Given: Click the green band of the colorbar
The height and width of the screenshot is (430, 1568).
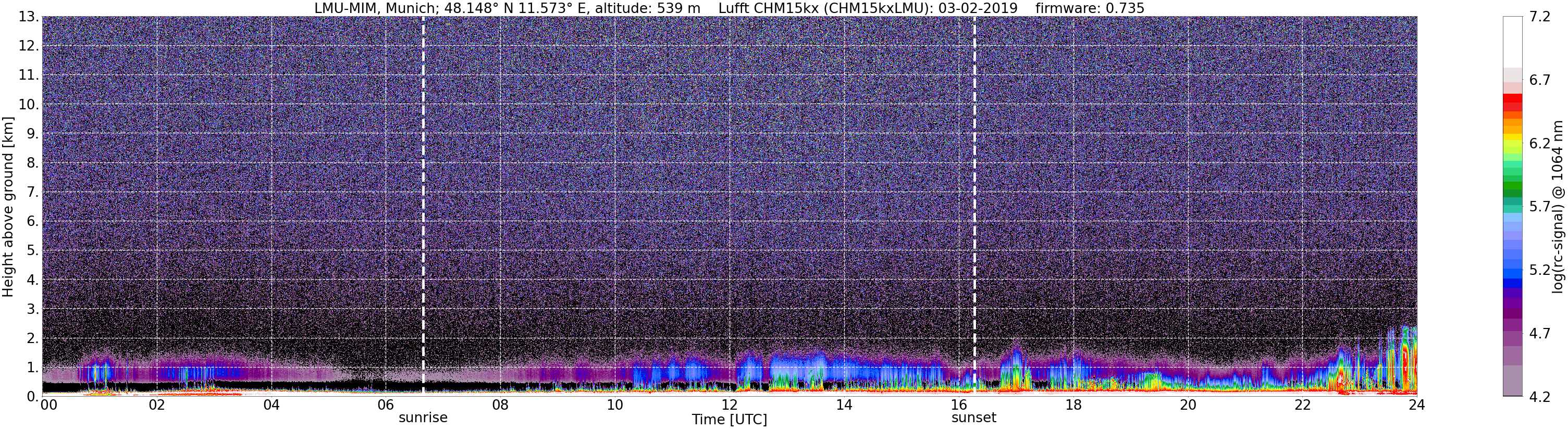Looking at the screenshot, I should [x=1512, y=189].
